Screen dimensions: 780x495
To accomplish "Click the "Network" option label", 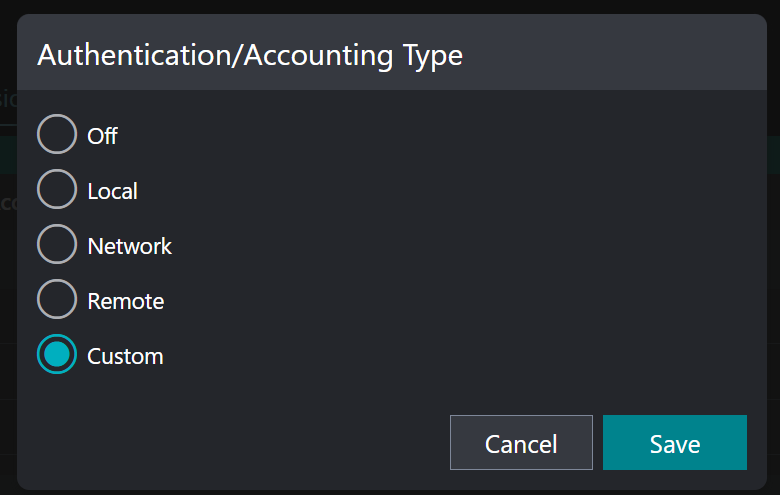I will click(x=129, y=245).
